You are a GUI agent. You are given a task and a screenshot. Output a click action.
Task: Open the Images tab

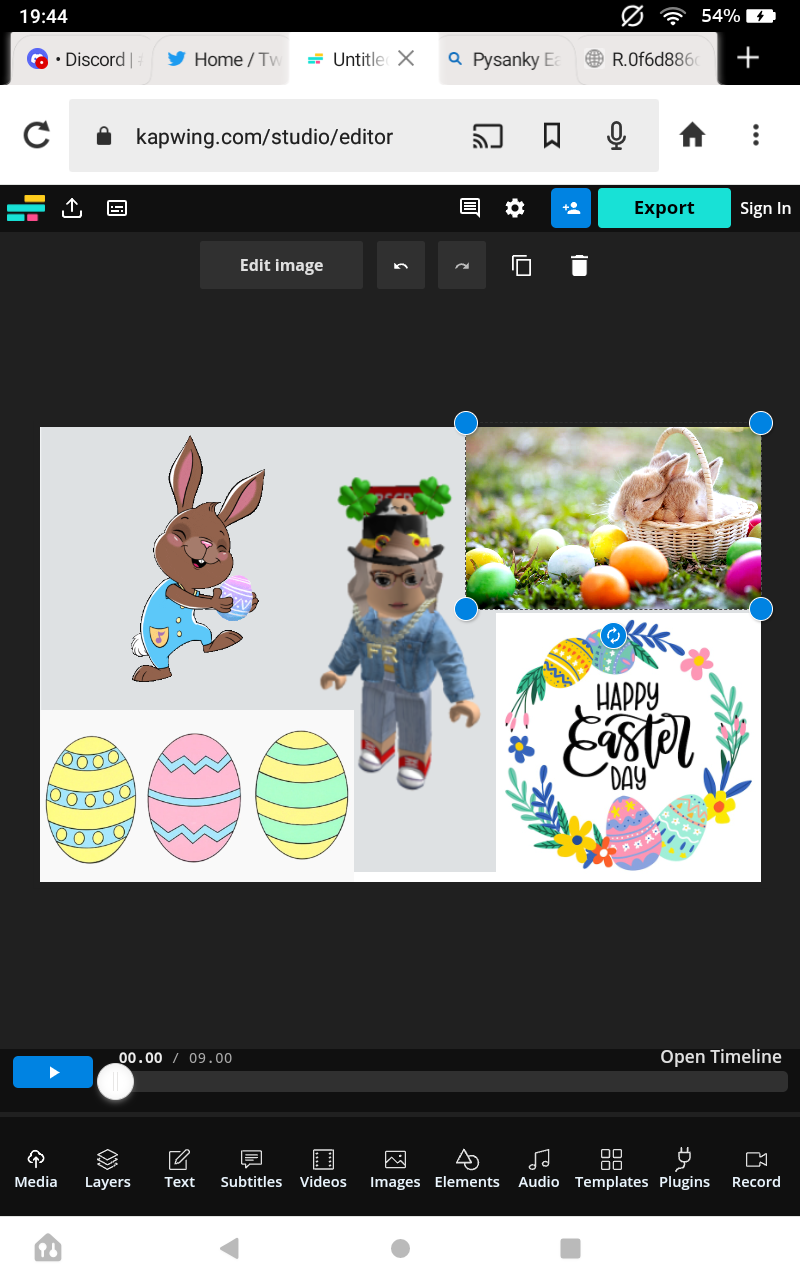coord(395,1169)
